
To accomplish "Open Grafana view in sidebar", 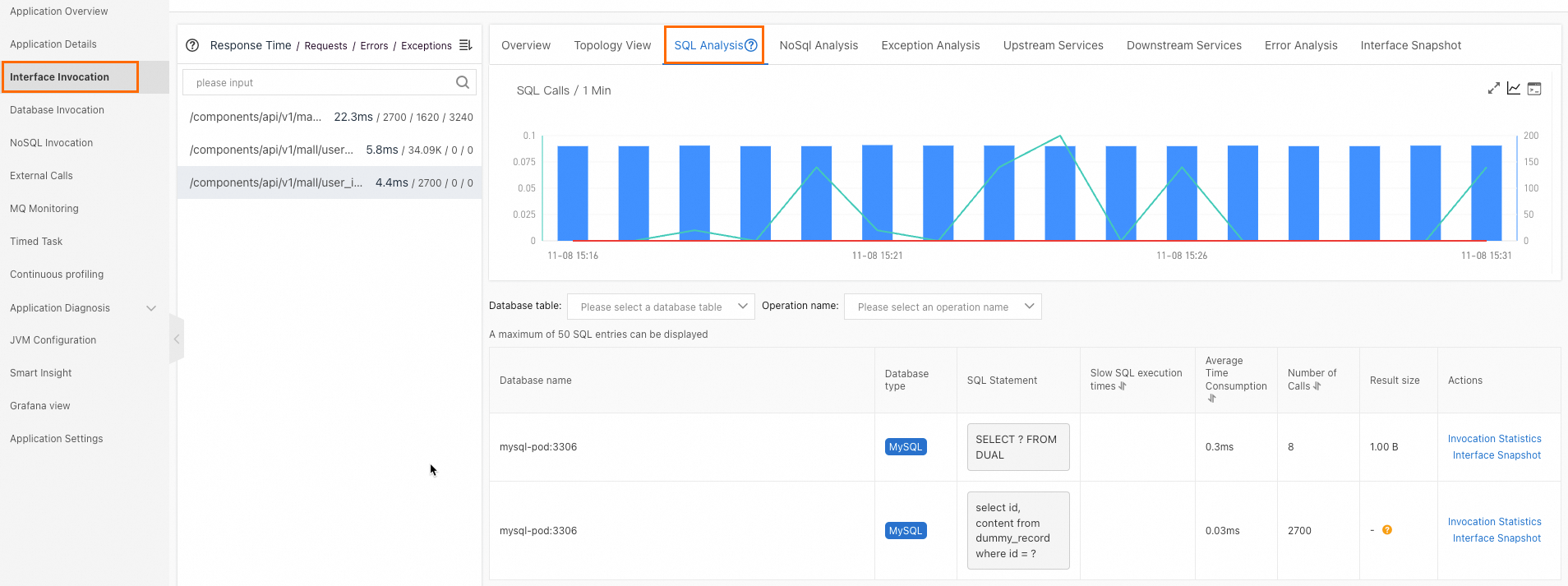I will pos(39,406).
